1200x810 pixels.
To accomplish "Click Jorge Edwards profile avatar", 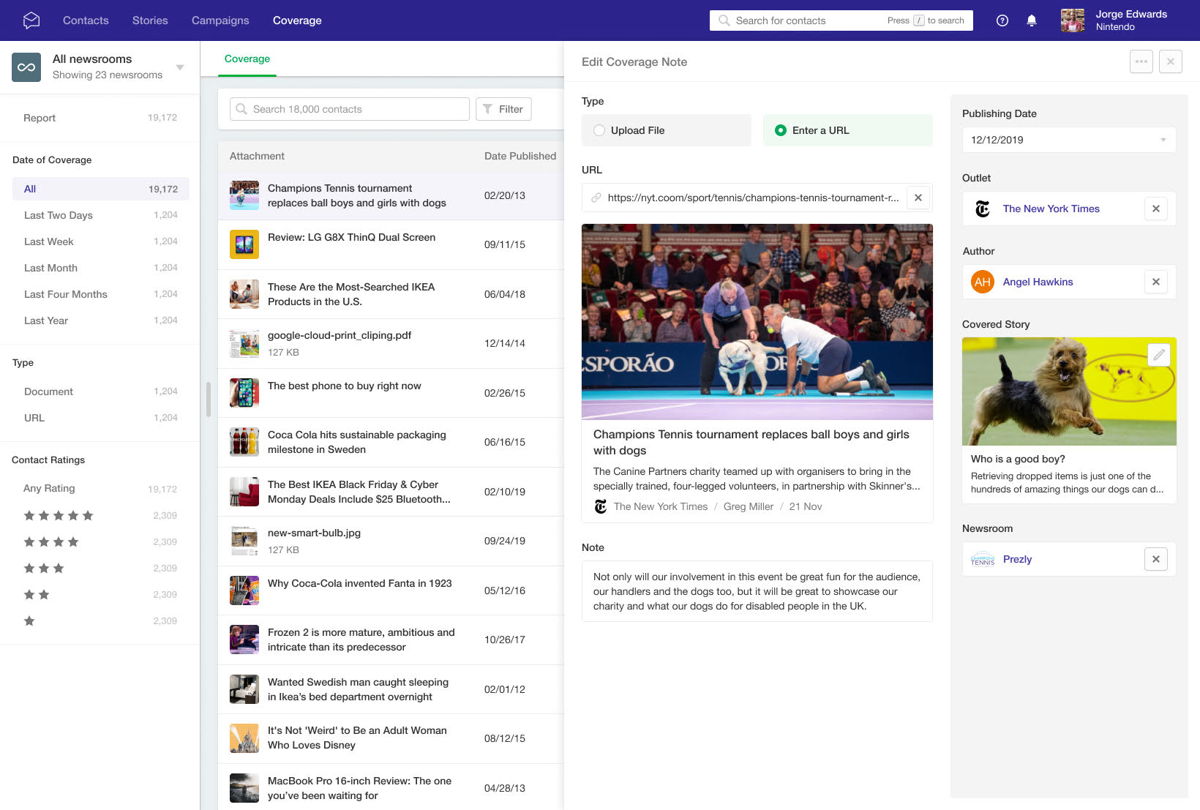I will pyautogui.click(x=1073, y=20).
